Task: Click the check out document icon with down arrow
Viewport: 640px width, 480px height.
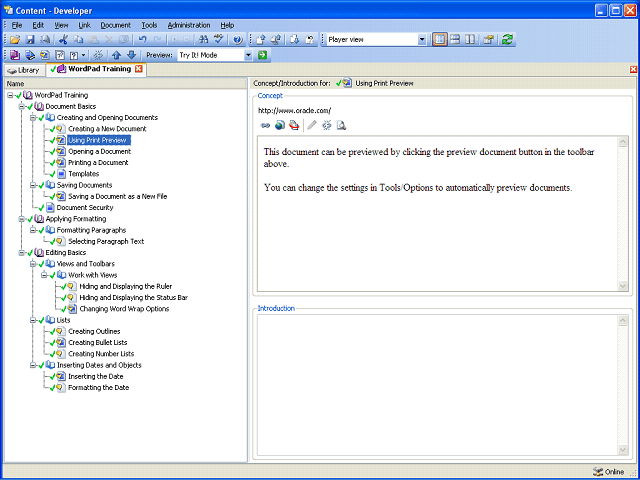Action: coord(295,40)
